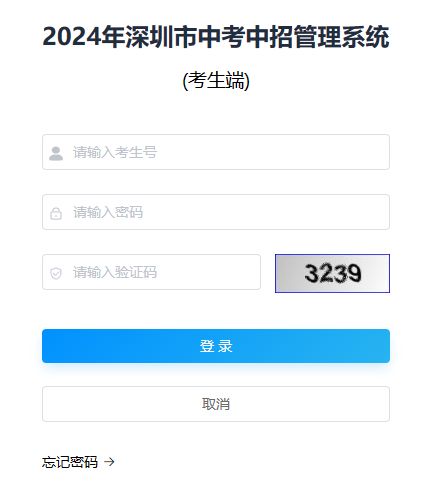Click the placeholder text 请输入考生号

(115, 152)
